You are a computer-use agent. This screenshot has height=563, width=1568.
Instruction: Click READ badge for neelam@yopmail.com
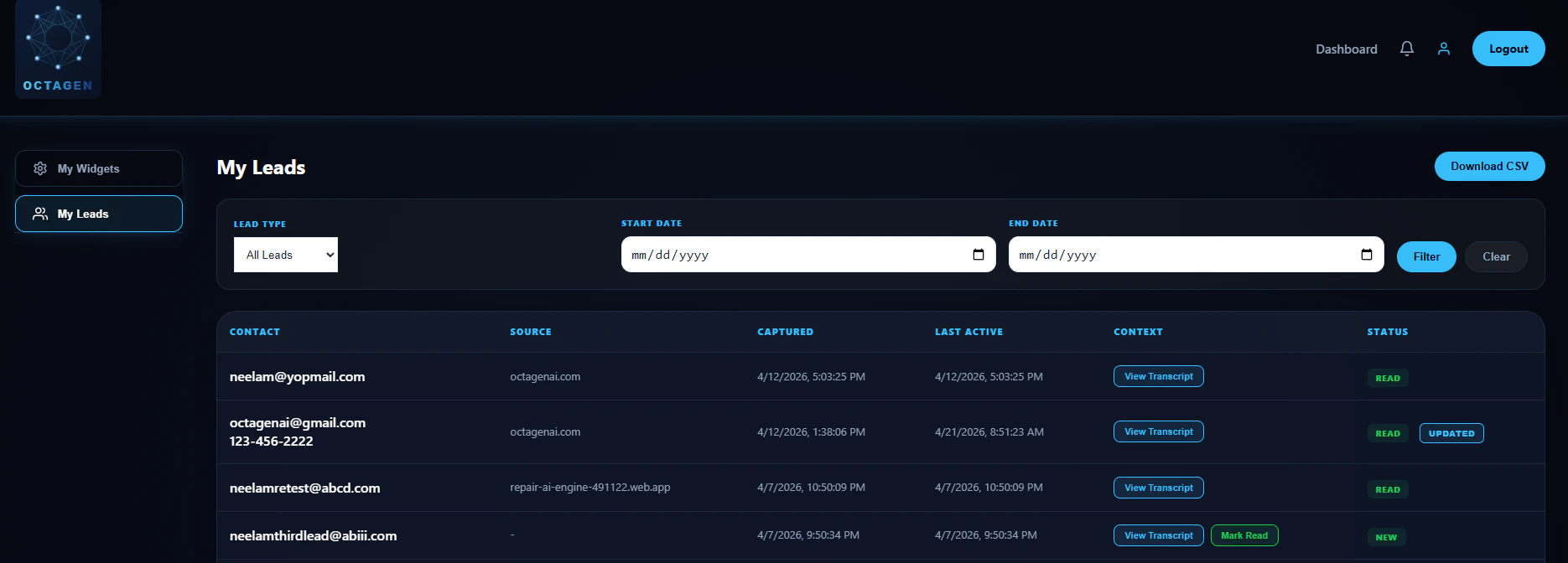click(1388, 378)
